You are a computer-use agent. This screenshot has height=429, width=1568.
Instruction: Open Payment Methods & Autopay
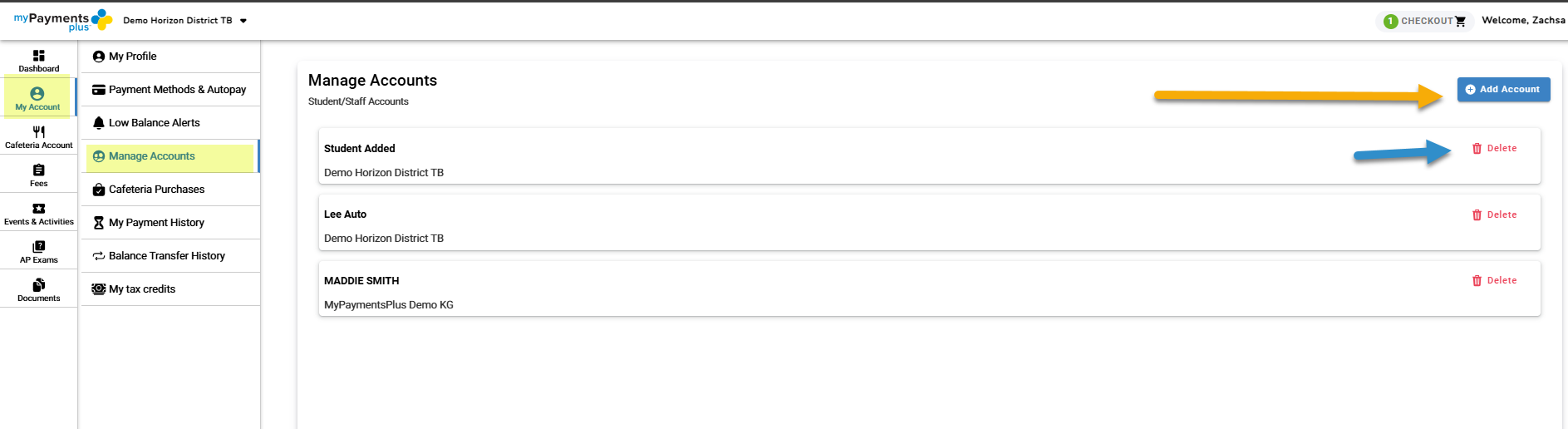pyautogui.click(x=177, y=90)
